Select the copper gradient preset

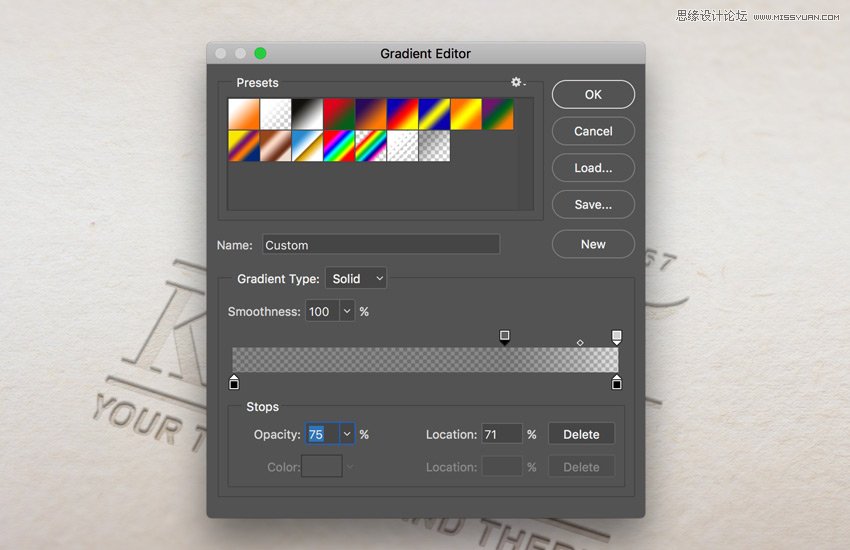pos(275,146)
